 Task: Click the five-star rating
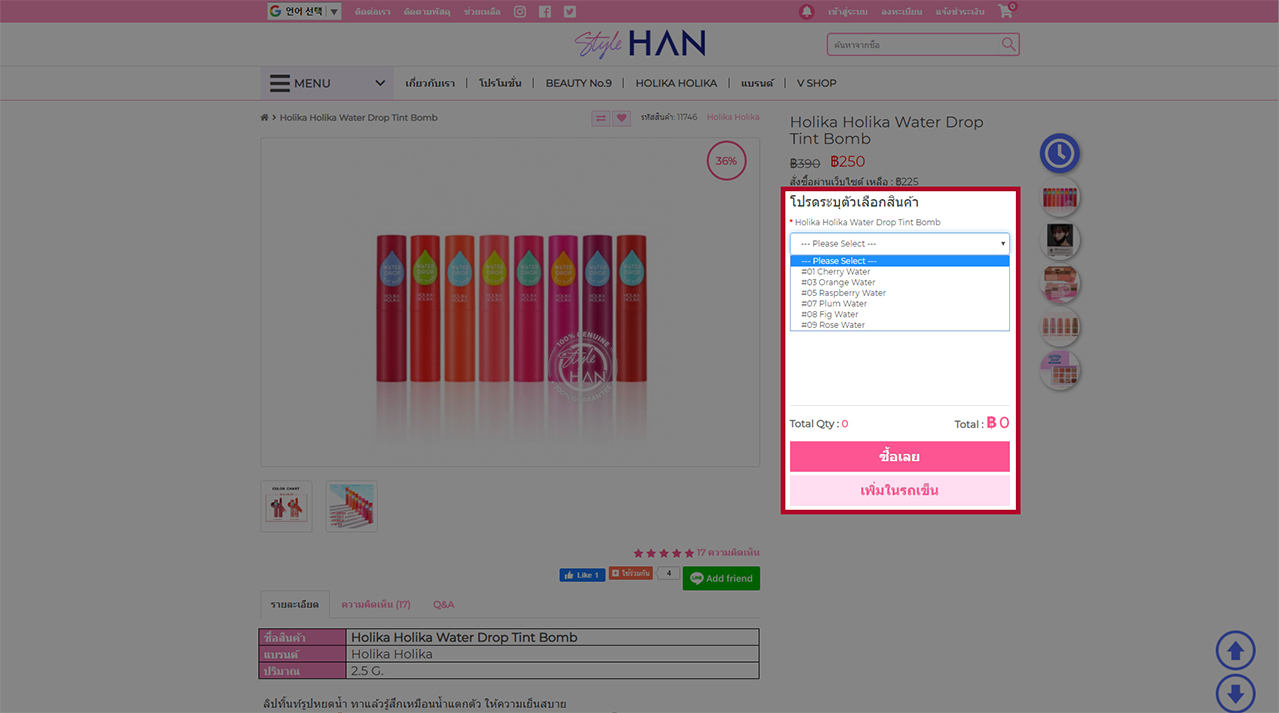[664, 553]
